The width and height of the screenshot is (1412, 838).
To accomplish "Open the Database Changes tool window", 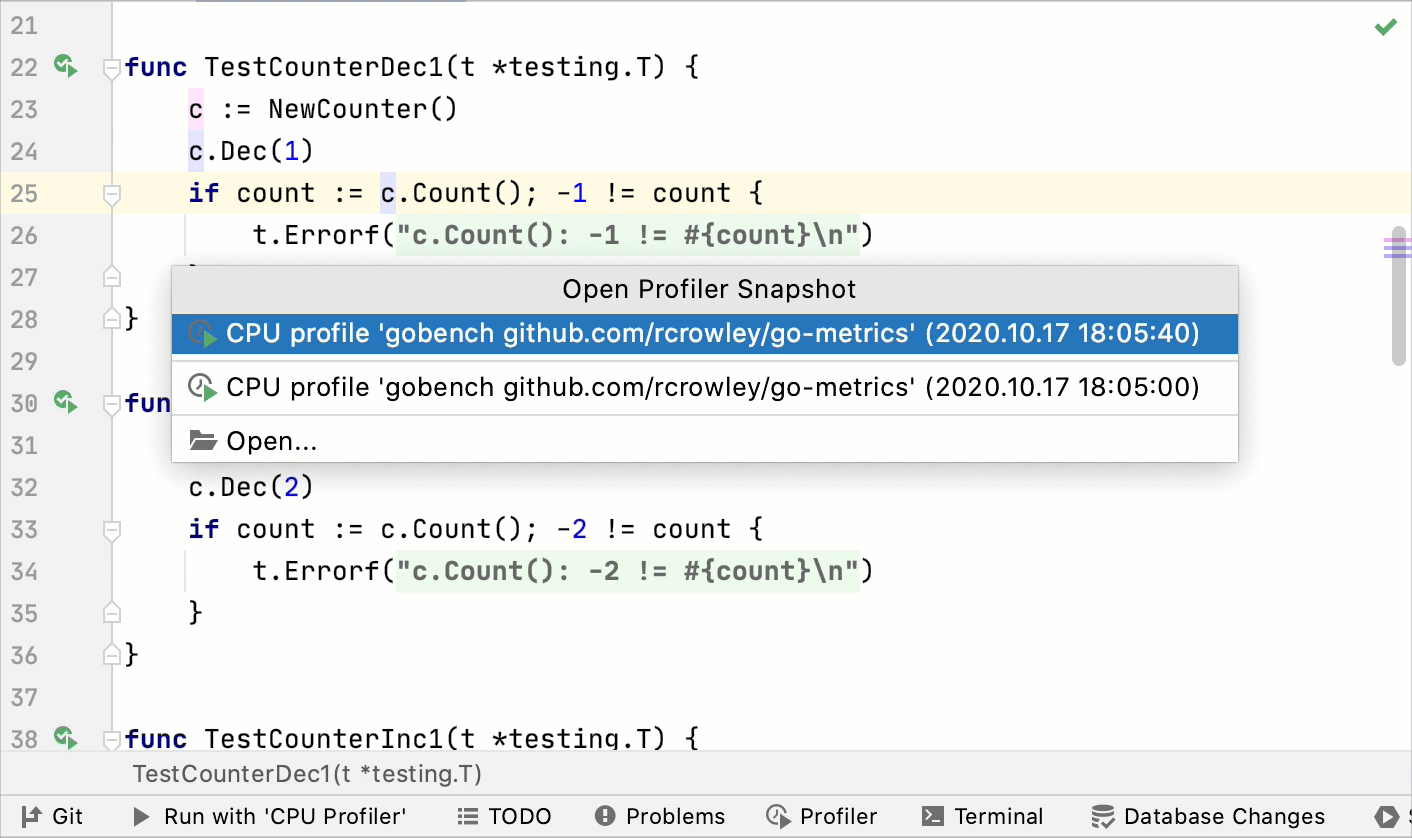I will (1207, 816).
